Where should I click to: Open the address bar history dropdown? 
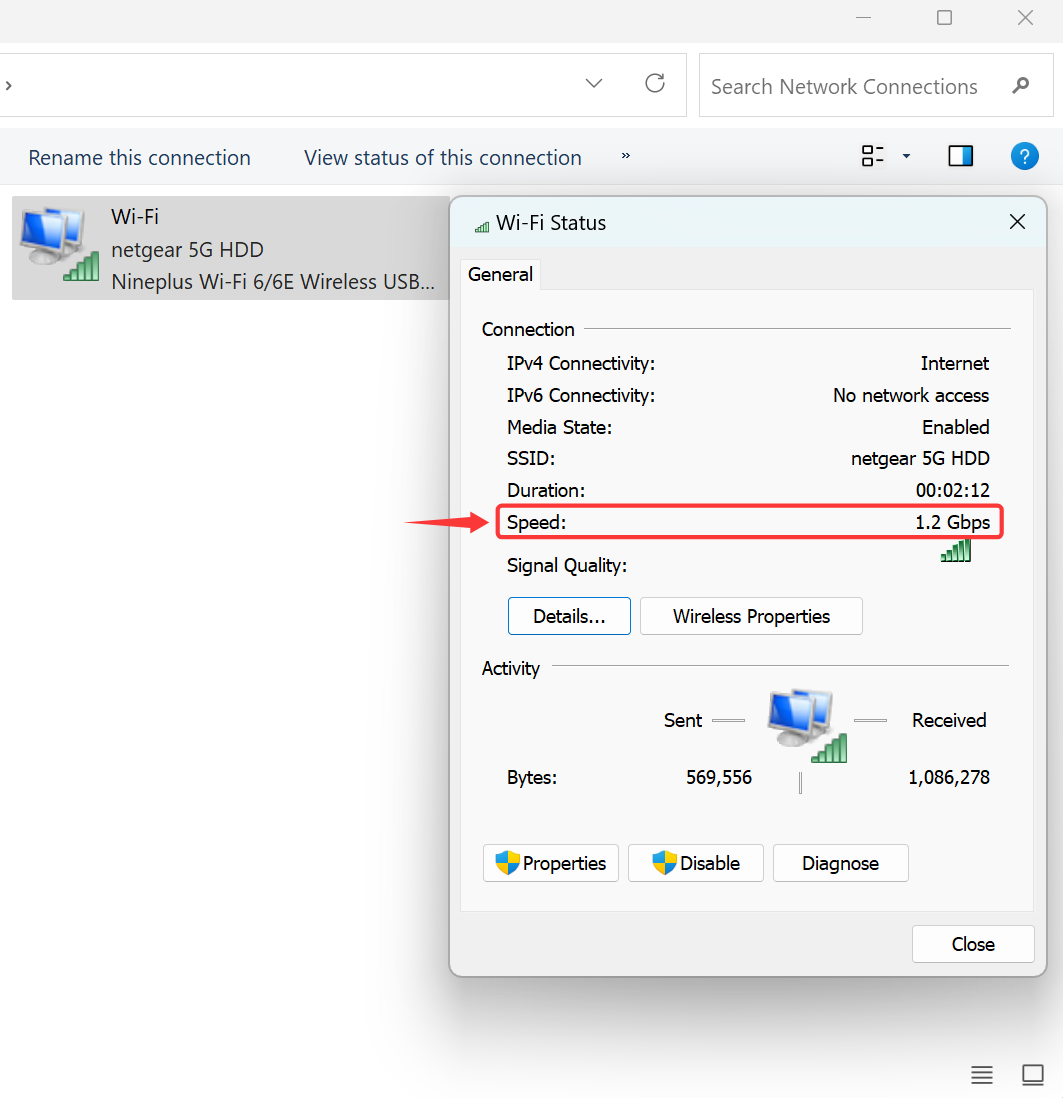tap(594, 83)
